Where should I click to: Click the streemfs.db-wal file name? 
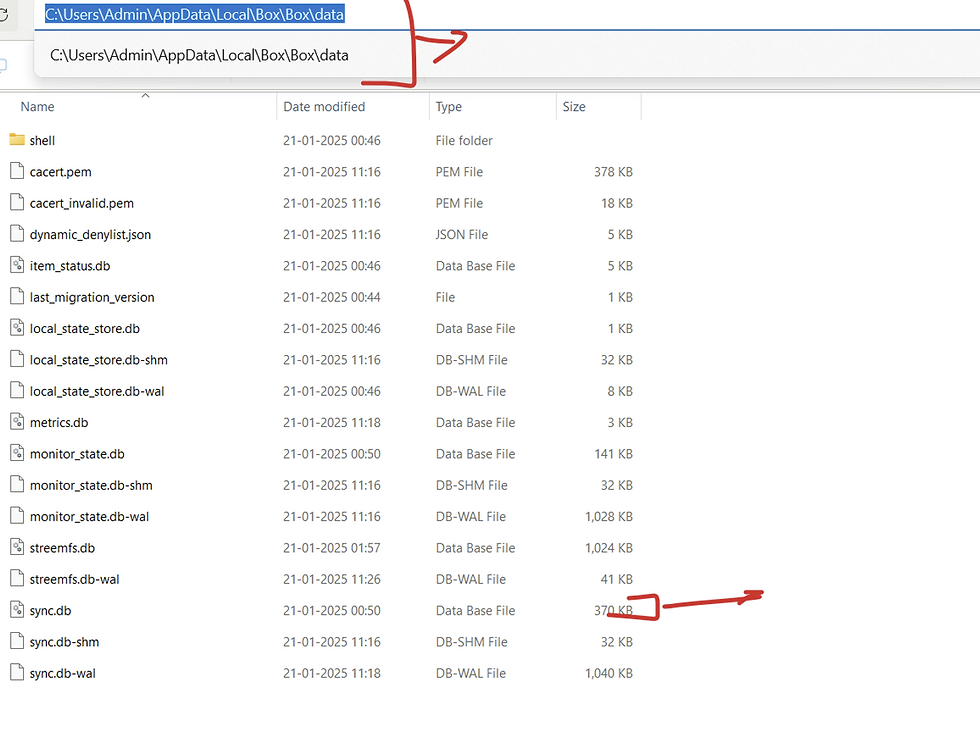74,579
